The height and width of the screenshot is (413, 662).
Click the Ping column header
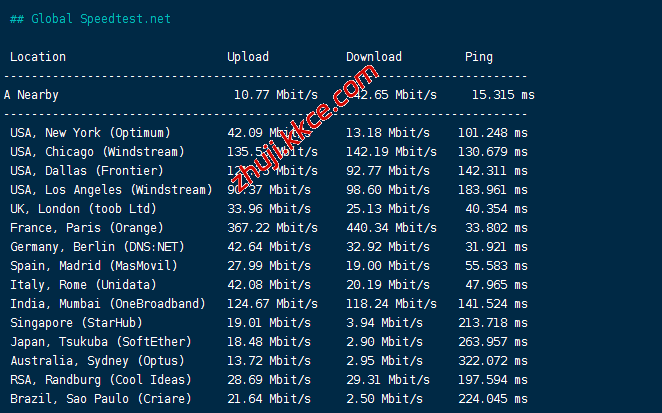478,57
